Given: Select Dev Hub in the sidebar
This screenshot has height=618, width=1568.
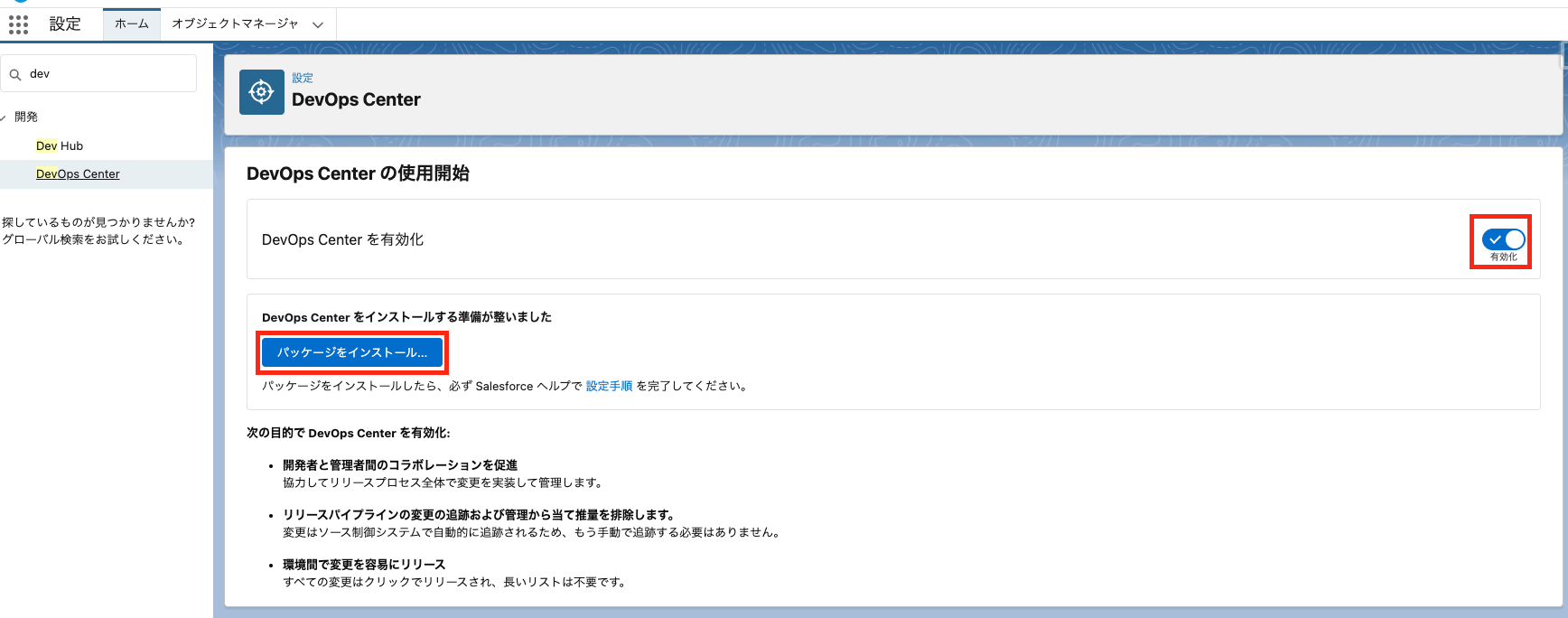Looking at the screenshot, I should coord(60,145).
